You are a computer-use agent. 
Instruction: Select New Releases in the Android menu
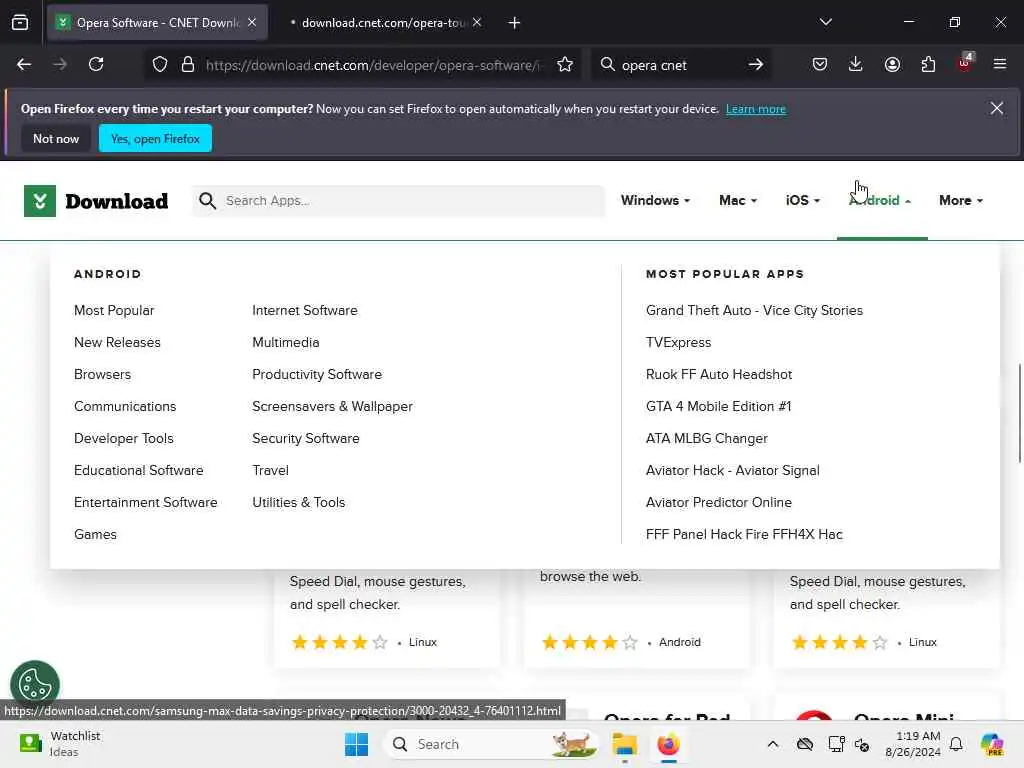pyautogui.click(x=118, y=343)
